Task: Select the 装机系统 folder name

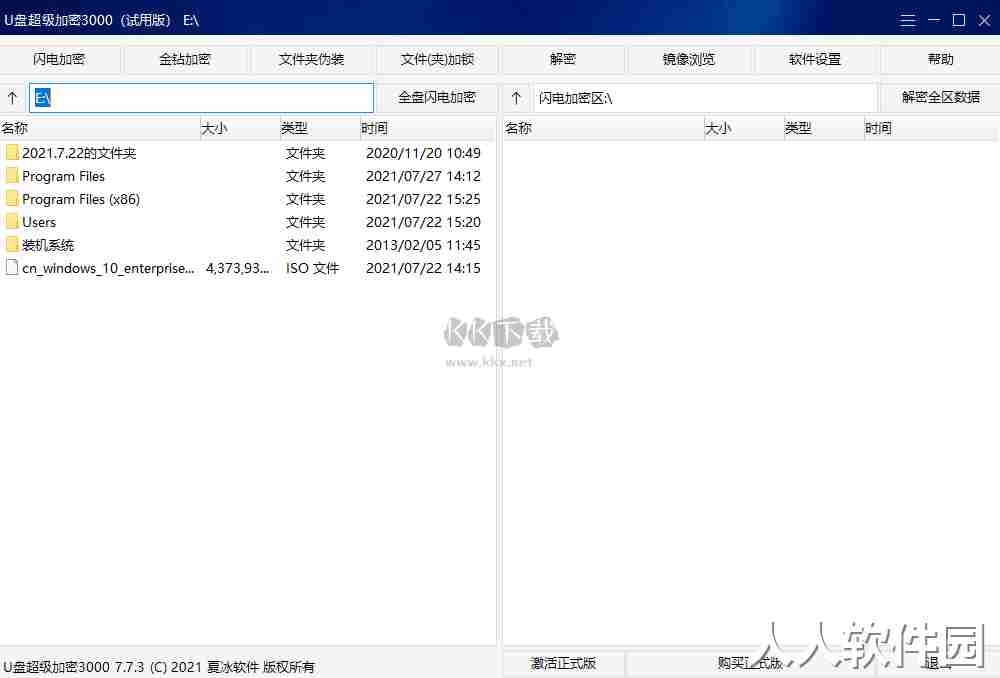Action: 48,245
